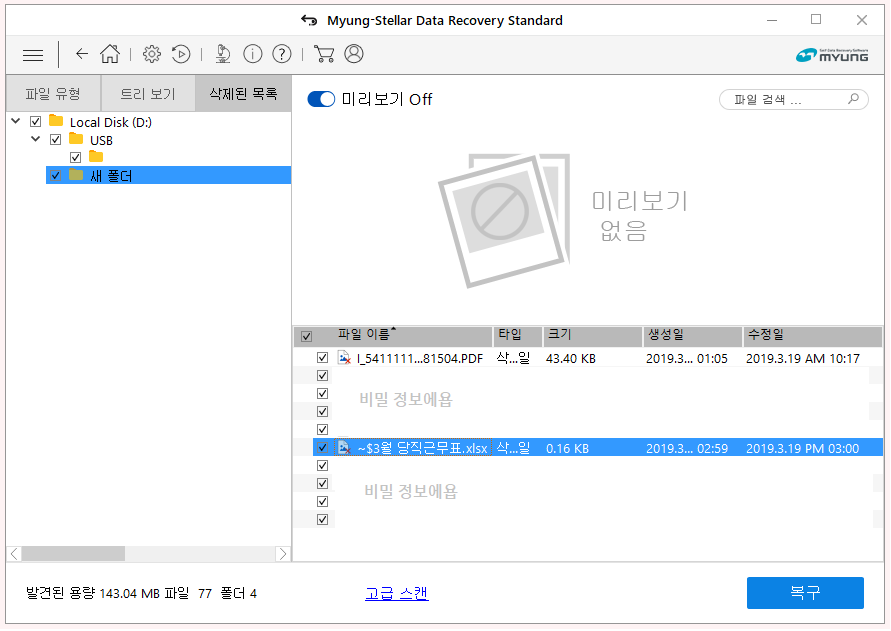Click the tree scrollbar right arrow
The width and height of the screenshot is (891, 631).
click(283, 553)
